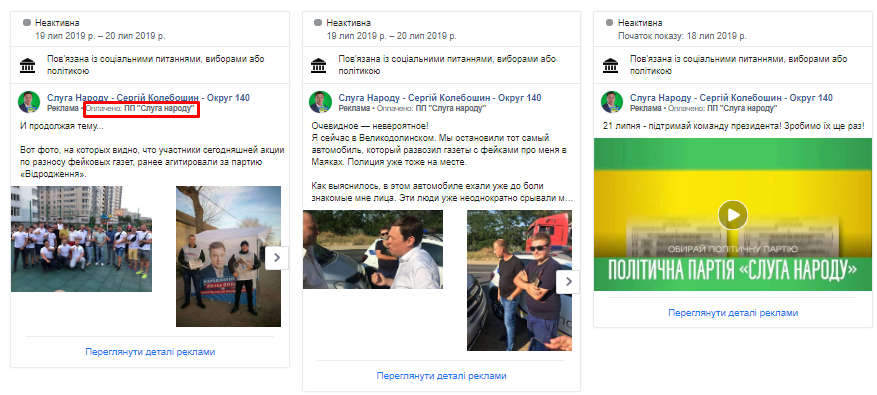This screenshot has width=877, height=395.
Task: Open page name link in the Очевидное ad
Action: click(440, 98)
